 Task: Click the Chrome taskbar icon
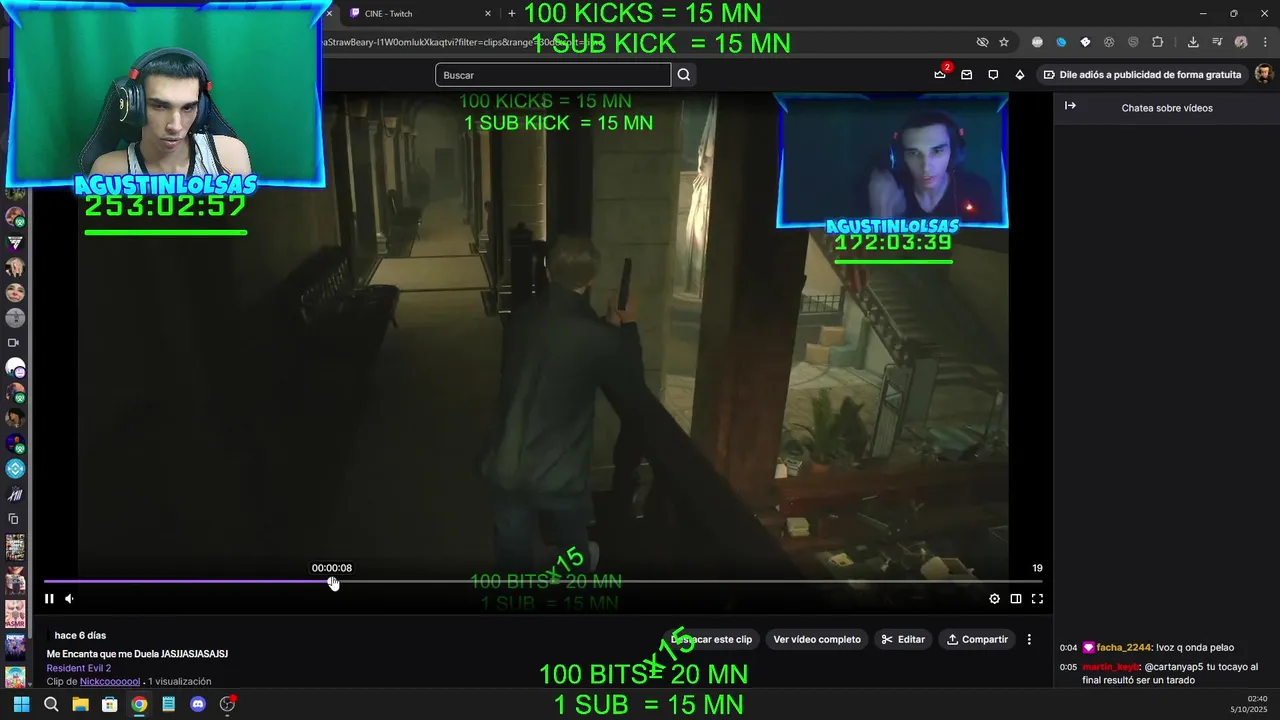(139, 704)
